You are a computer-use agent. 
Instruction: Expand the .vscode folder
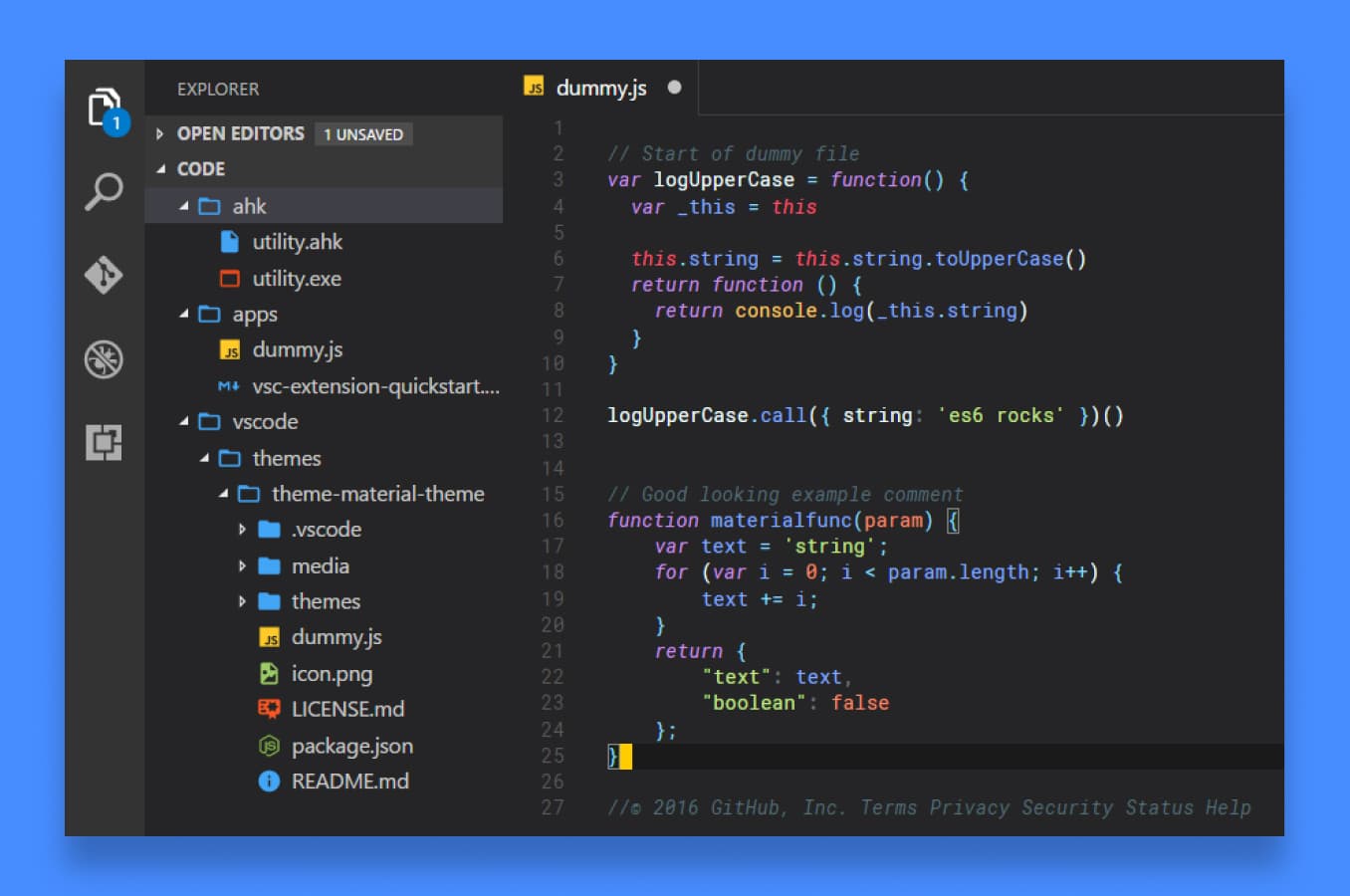click(243, 530)
